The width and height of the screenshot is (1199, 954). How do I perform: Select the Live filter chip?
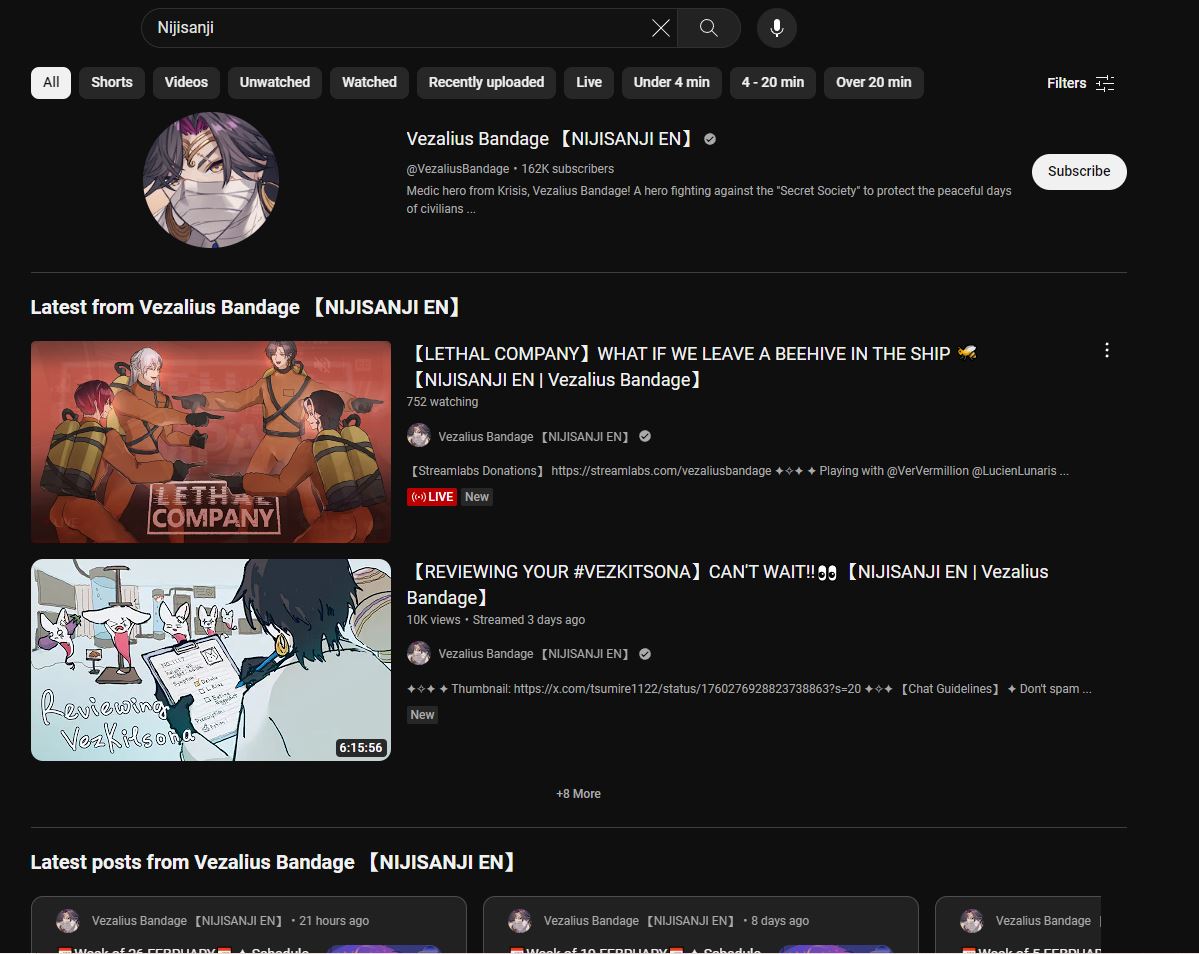click(x=589, y=83)
